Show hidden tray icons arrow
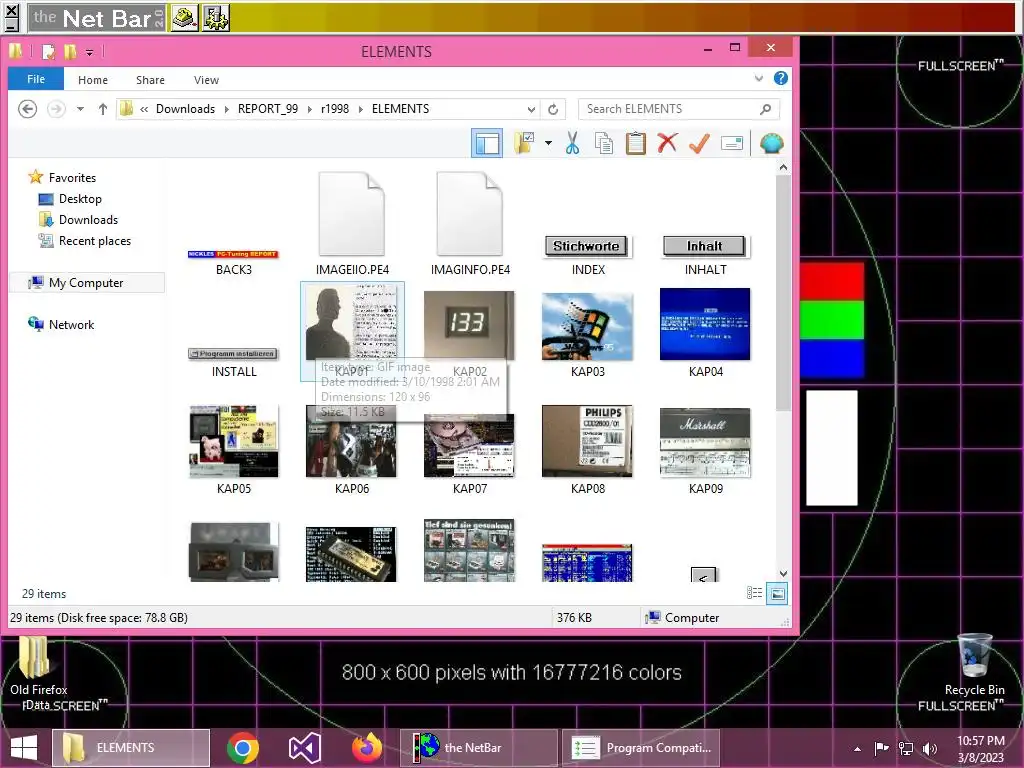 tap(857, 749)
